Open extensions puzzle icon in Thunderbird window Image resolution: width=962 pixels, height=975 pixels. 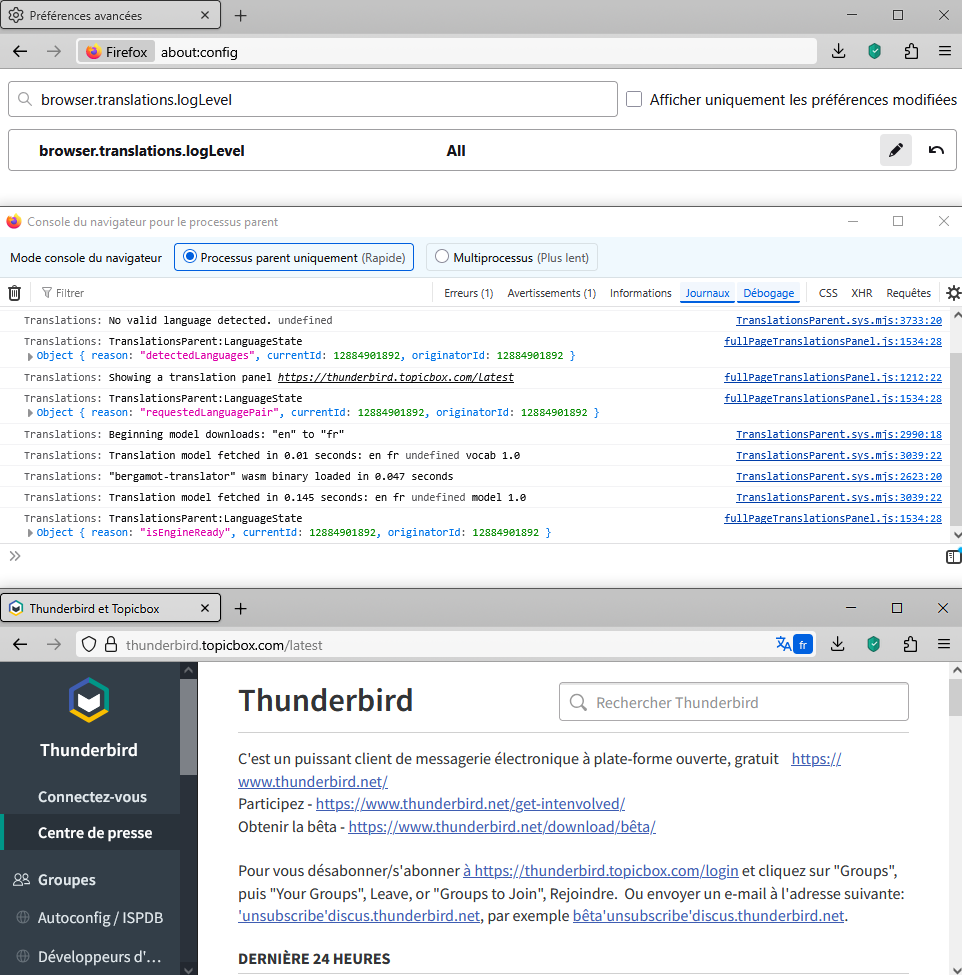point(910,645)
